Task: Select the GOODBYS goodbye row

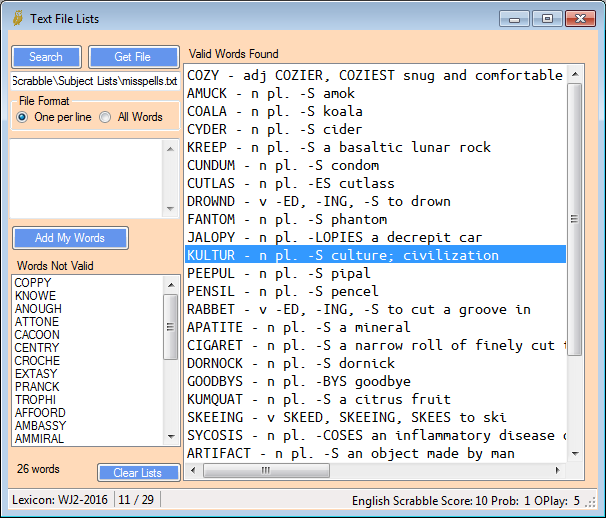Action: [376, 381]
